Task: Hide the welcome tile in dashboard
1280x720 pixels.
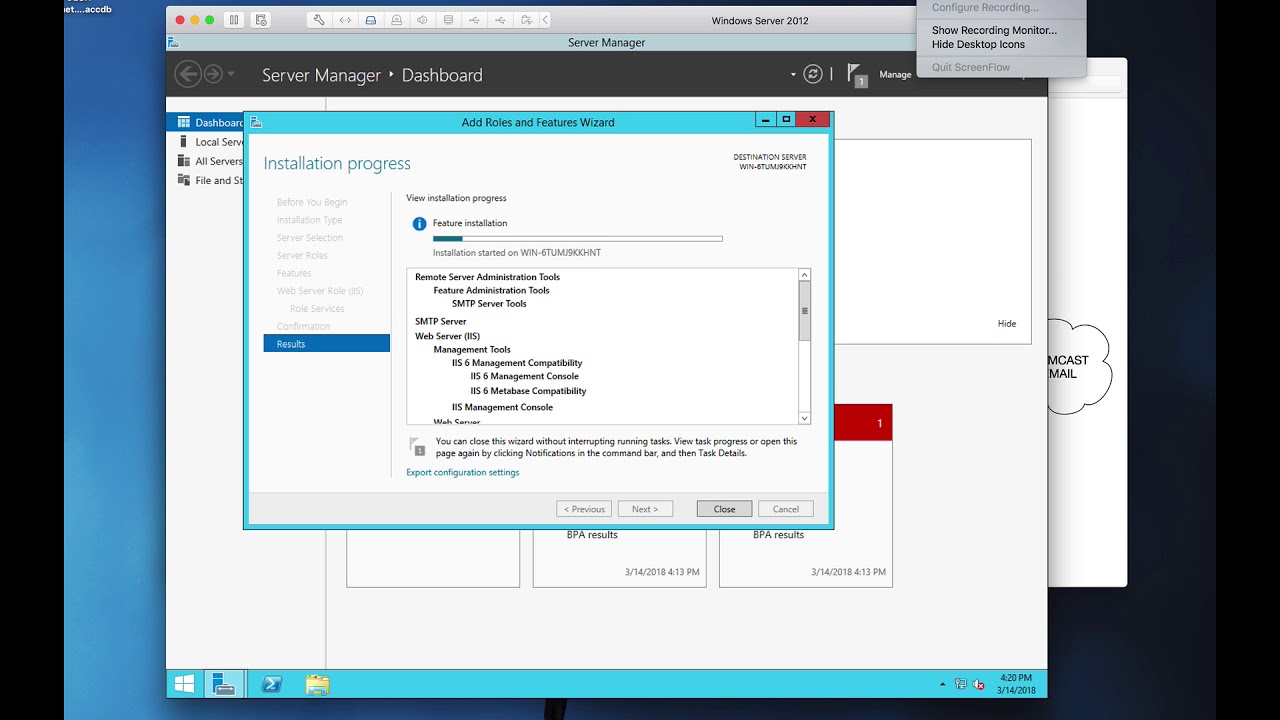Action: coord(1007,323)
